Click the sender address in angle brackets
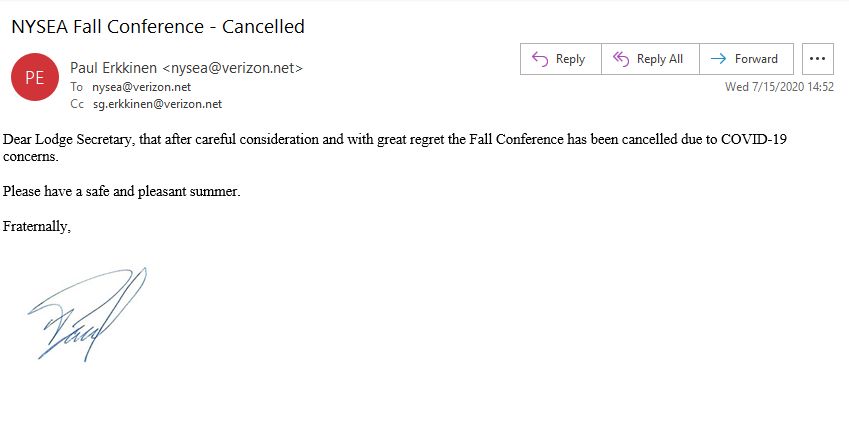Screen dimensions: 849x435 point(232,68)
